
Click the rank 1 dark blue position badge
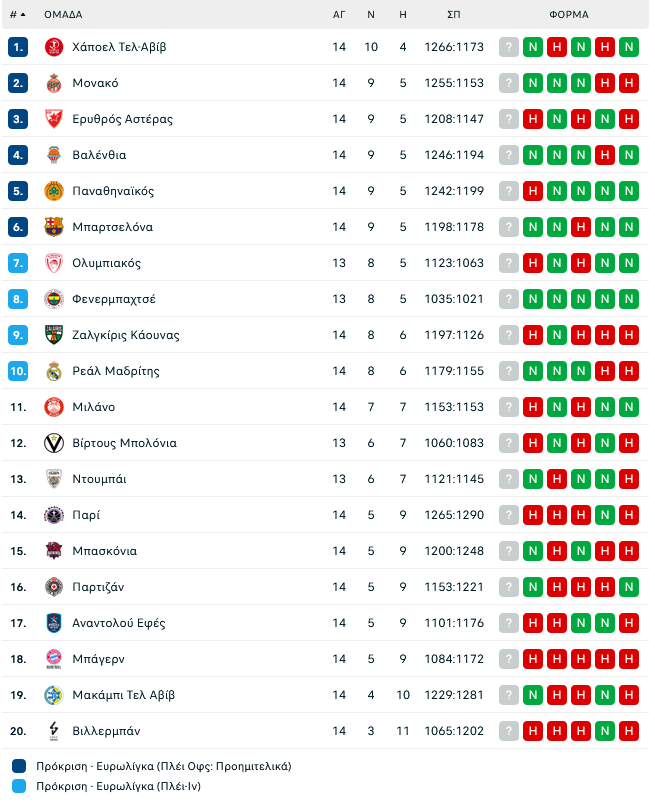pos(18,47)
